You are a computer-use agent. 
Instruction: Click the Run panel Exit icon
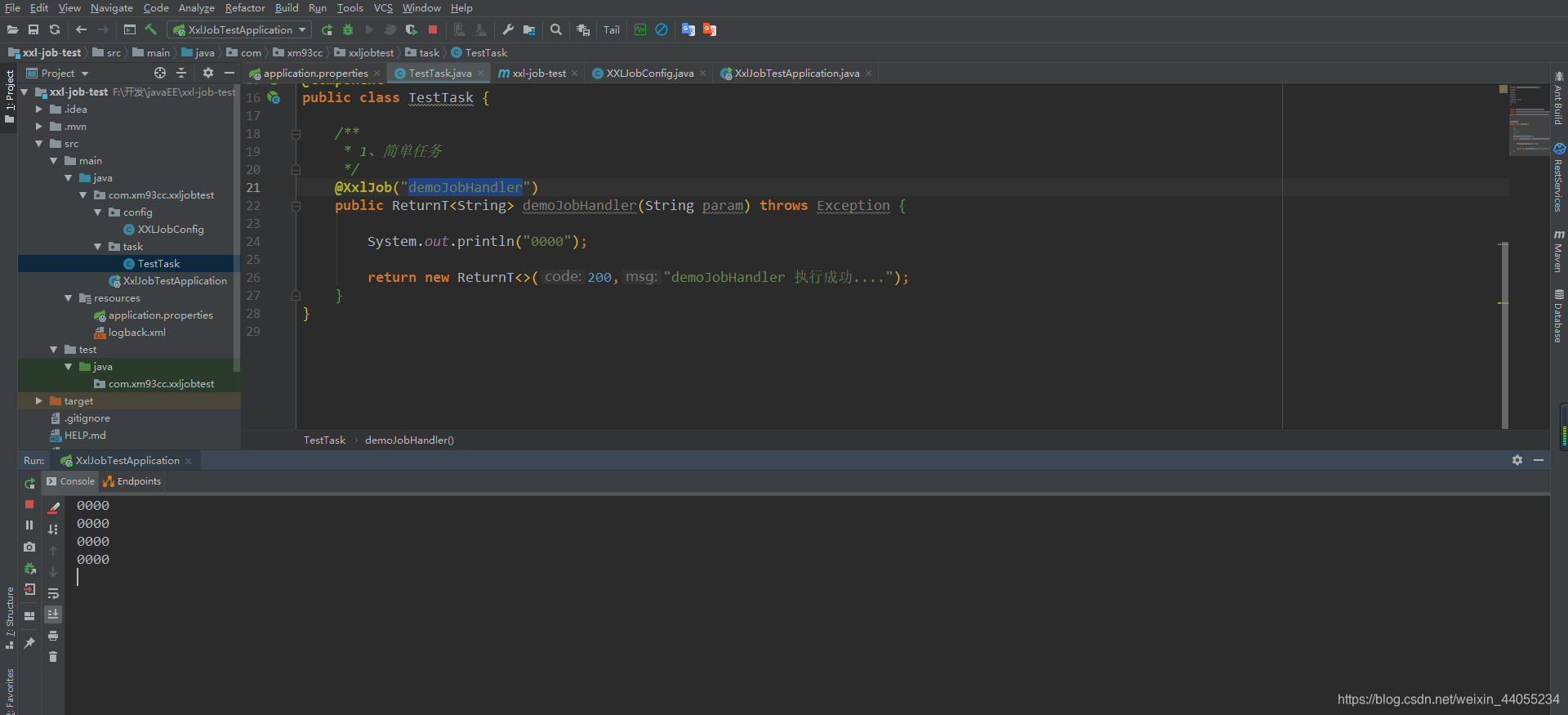point(29,589)
